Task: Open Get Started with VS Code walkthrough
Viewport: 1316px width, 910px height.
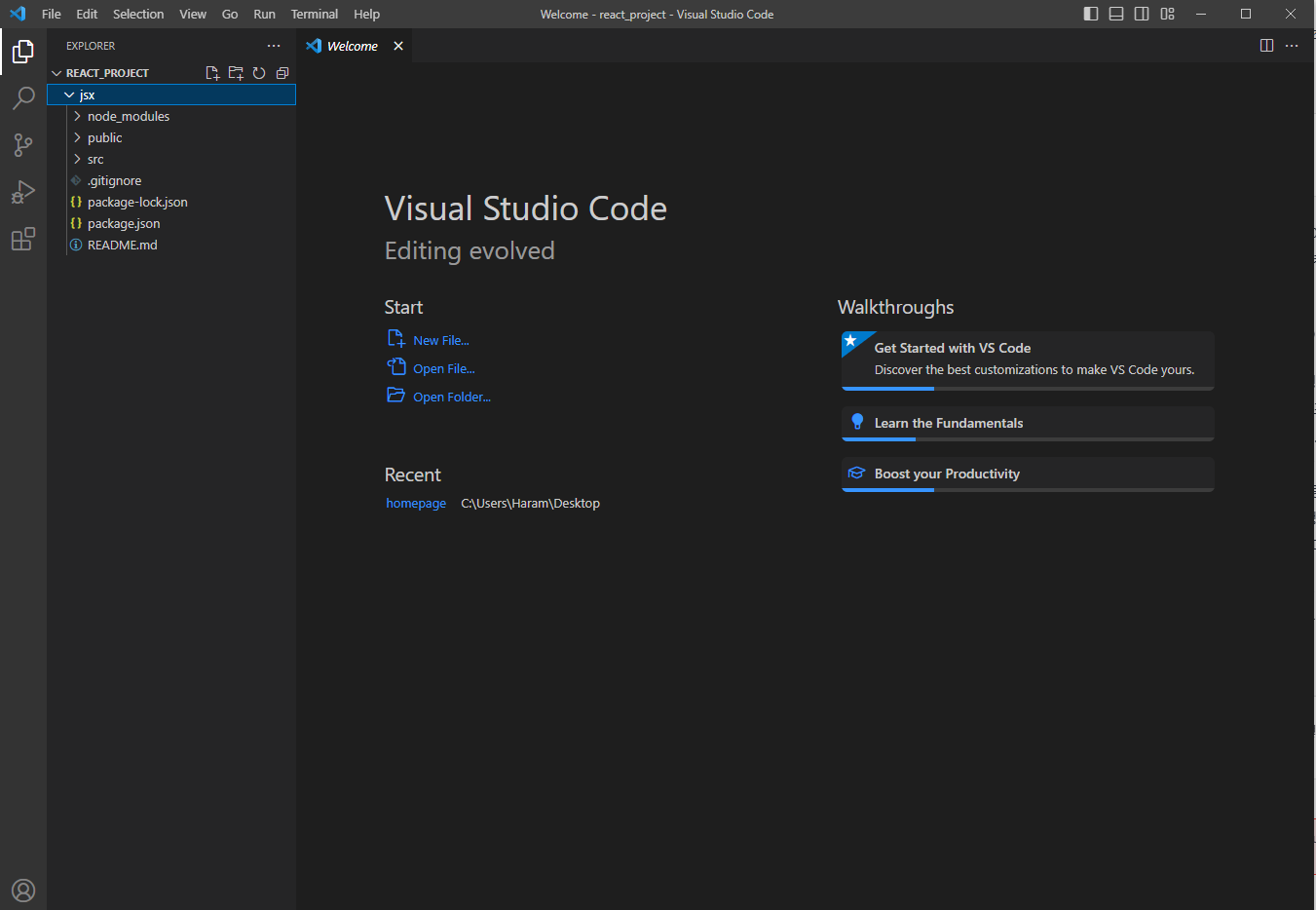Action: pyautogui.click(x=1028, y=360)
